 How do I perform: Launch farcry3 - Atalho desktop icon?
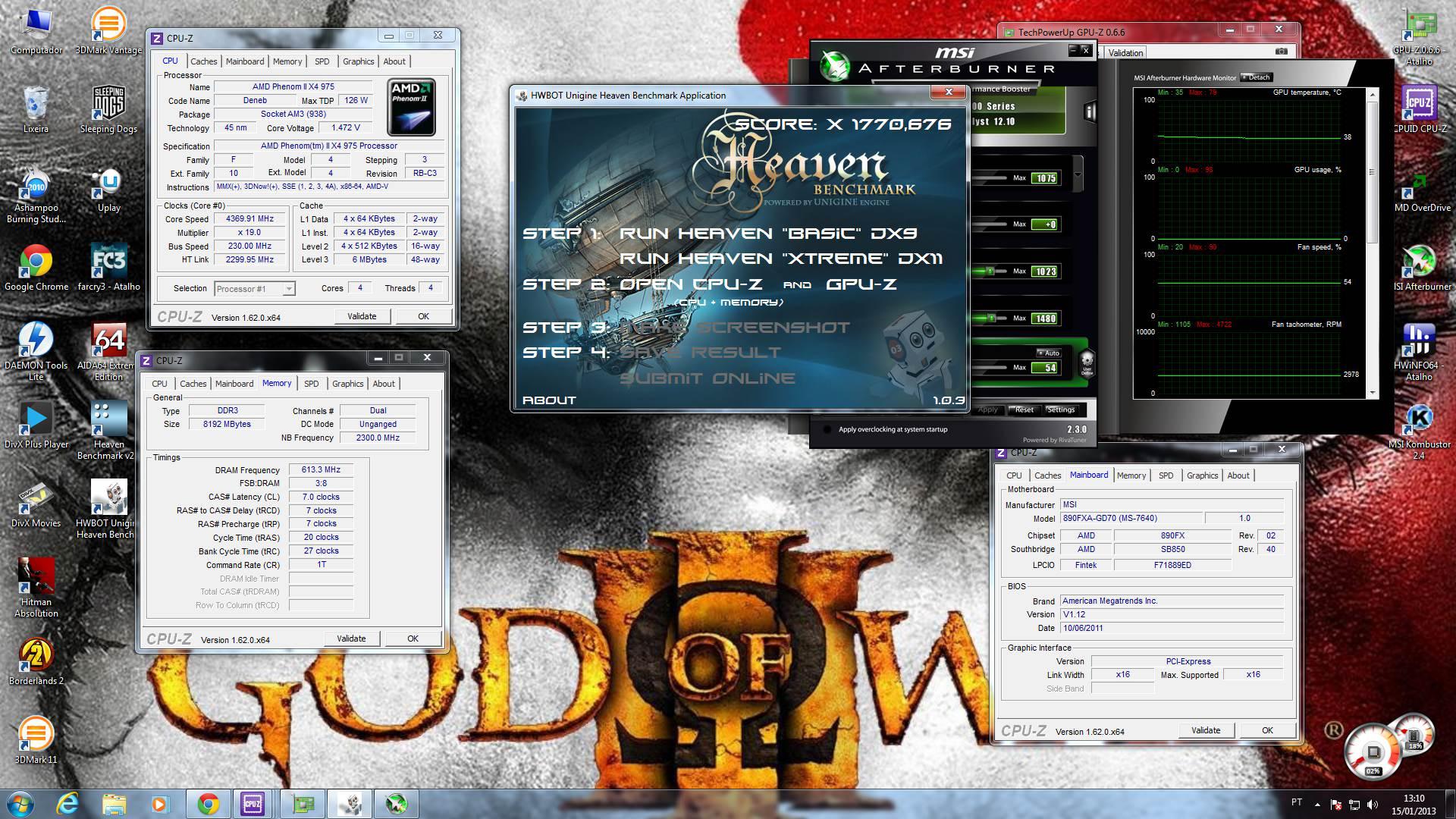click(x=108, y=267)
